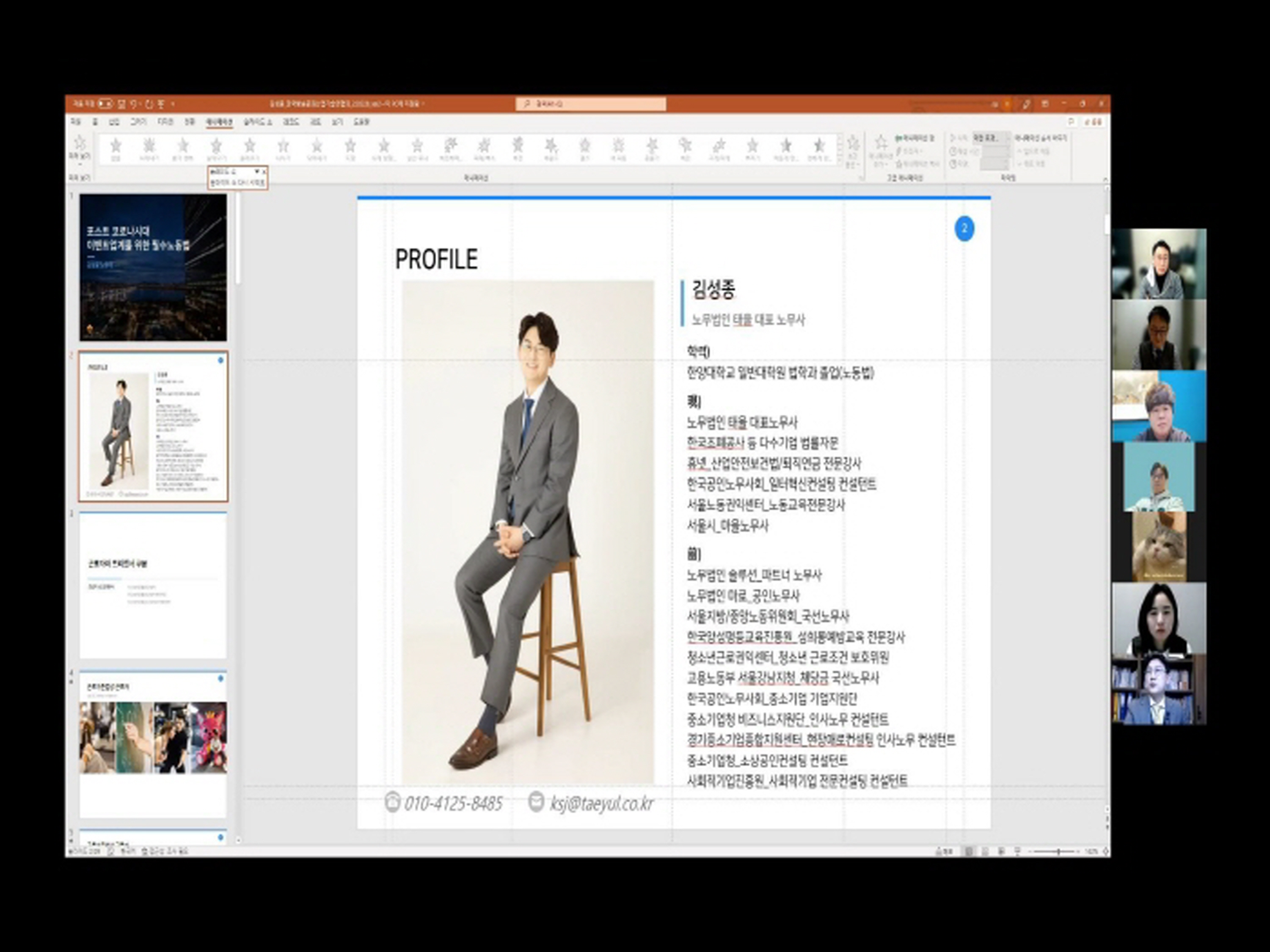Switch to Slide Sorter view icon
1270x952 pixels.
pos(985,852)
